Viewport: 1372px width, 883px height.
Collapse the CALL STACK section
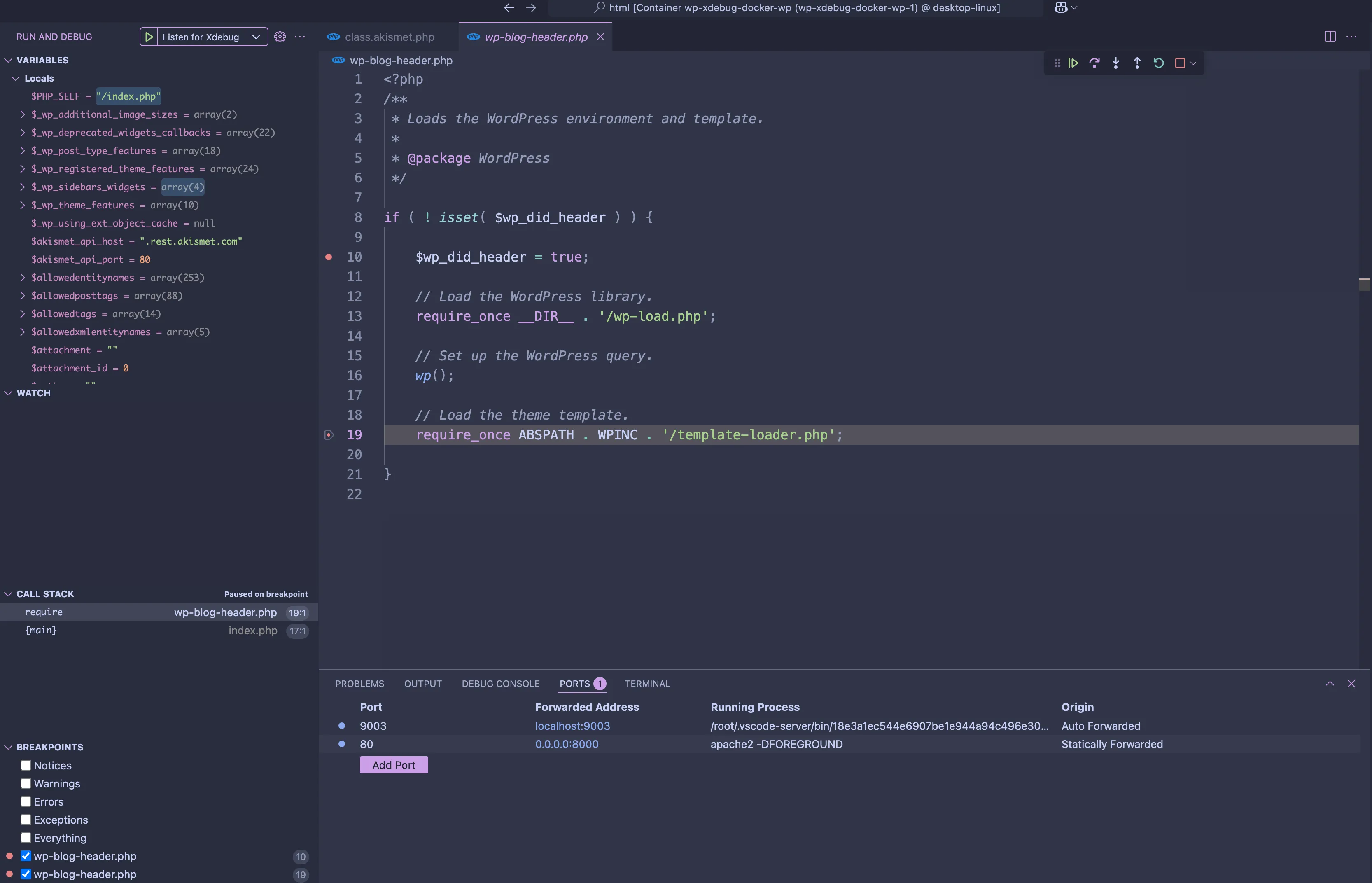(x=9, y=594)
